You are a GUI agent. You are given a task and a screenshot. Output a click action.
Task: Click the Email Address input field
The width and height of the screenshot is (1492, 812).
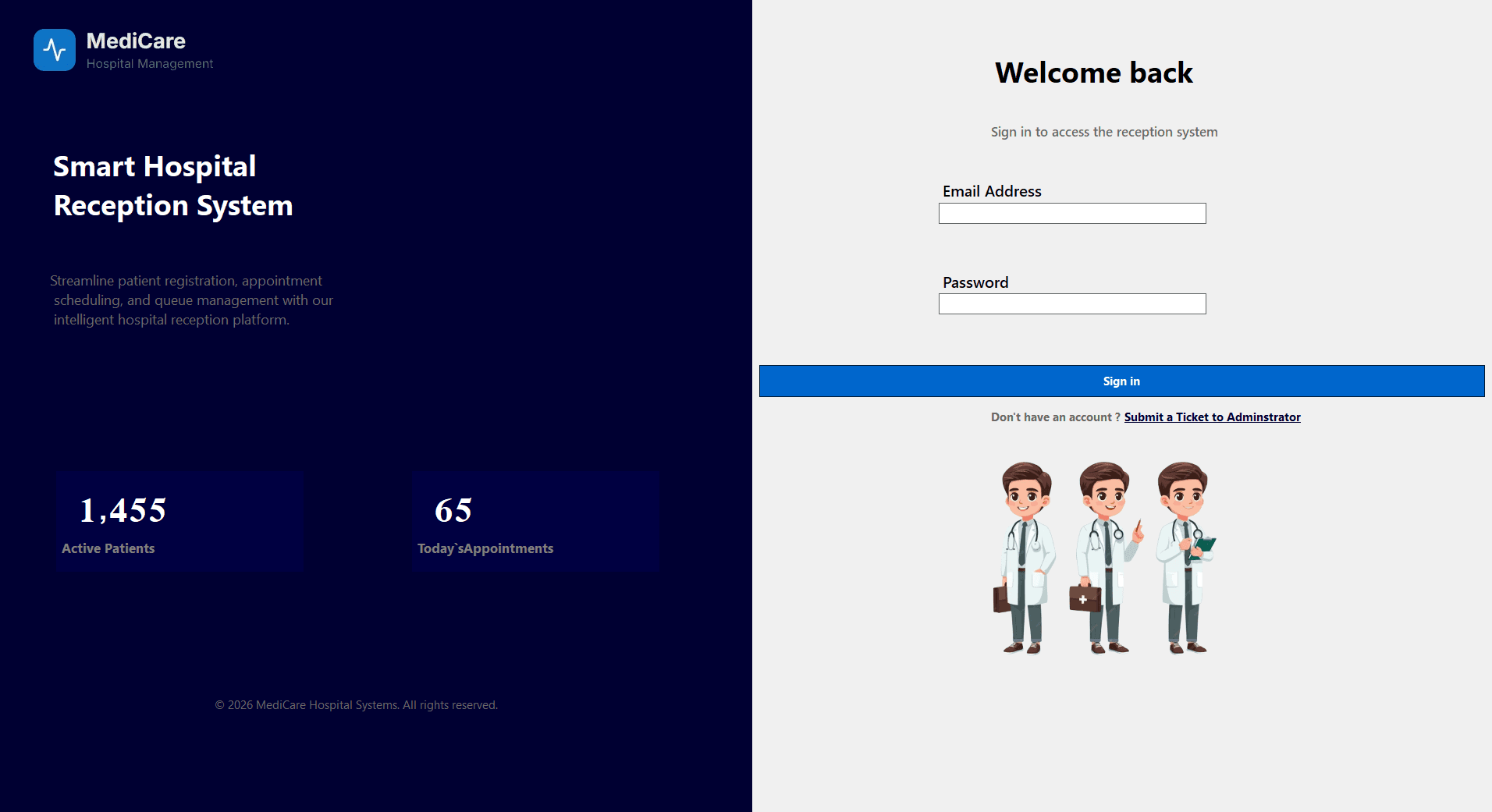[1072, 213]
